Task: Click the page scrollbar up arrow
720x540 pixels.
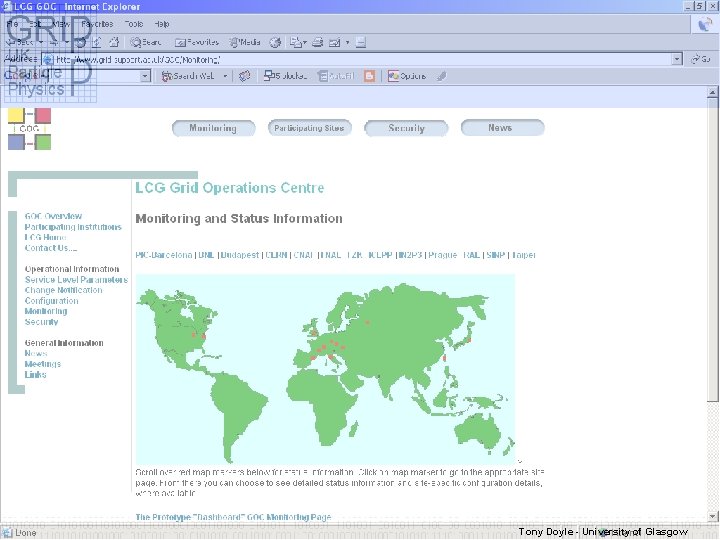Action: pos(712,92)
